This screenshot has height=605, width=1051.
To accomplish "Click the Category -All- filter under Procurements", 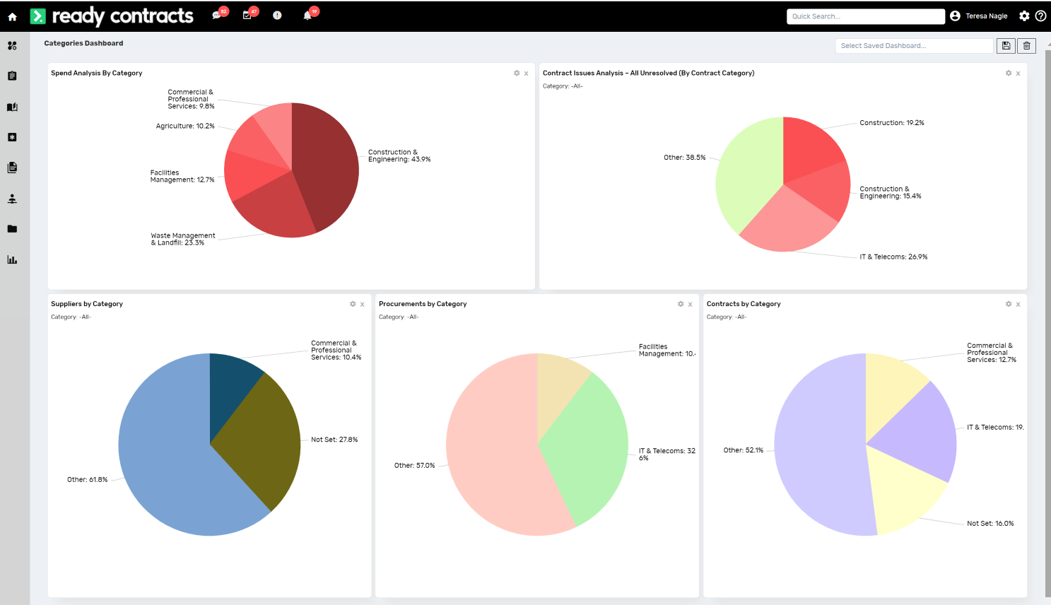I will pyautogui.click(x=399, y=317).
